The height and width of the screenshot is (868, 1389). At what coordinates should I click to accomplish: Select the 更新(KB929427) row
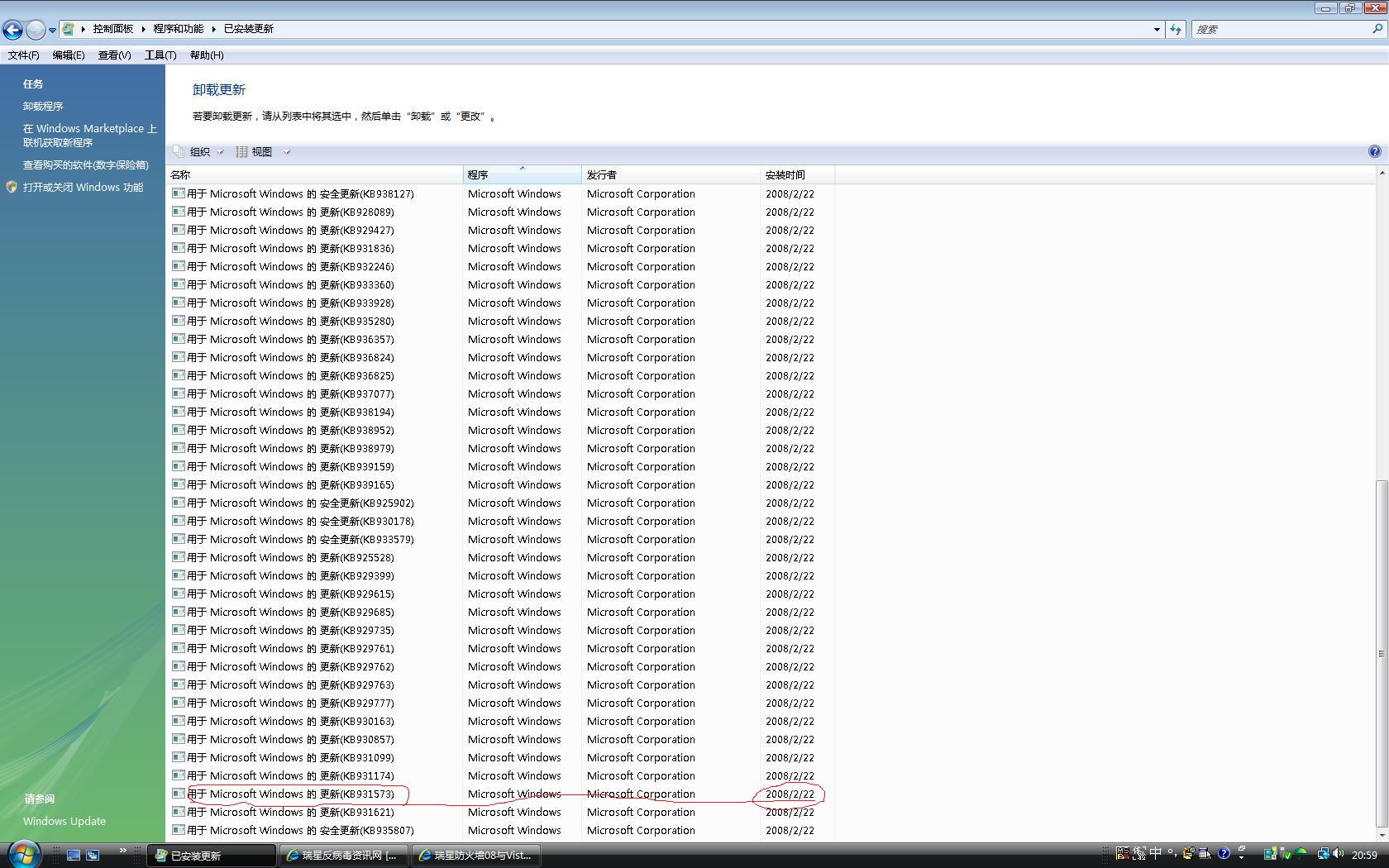coord(502,231)
